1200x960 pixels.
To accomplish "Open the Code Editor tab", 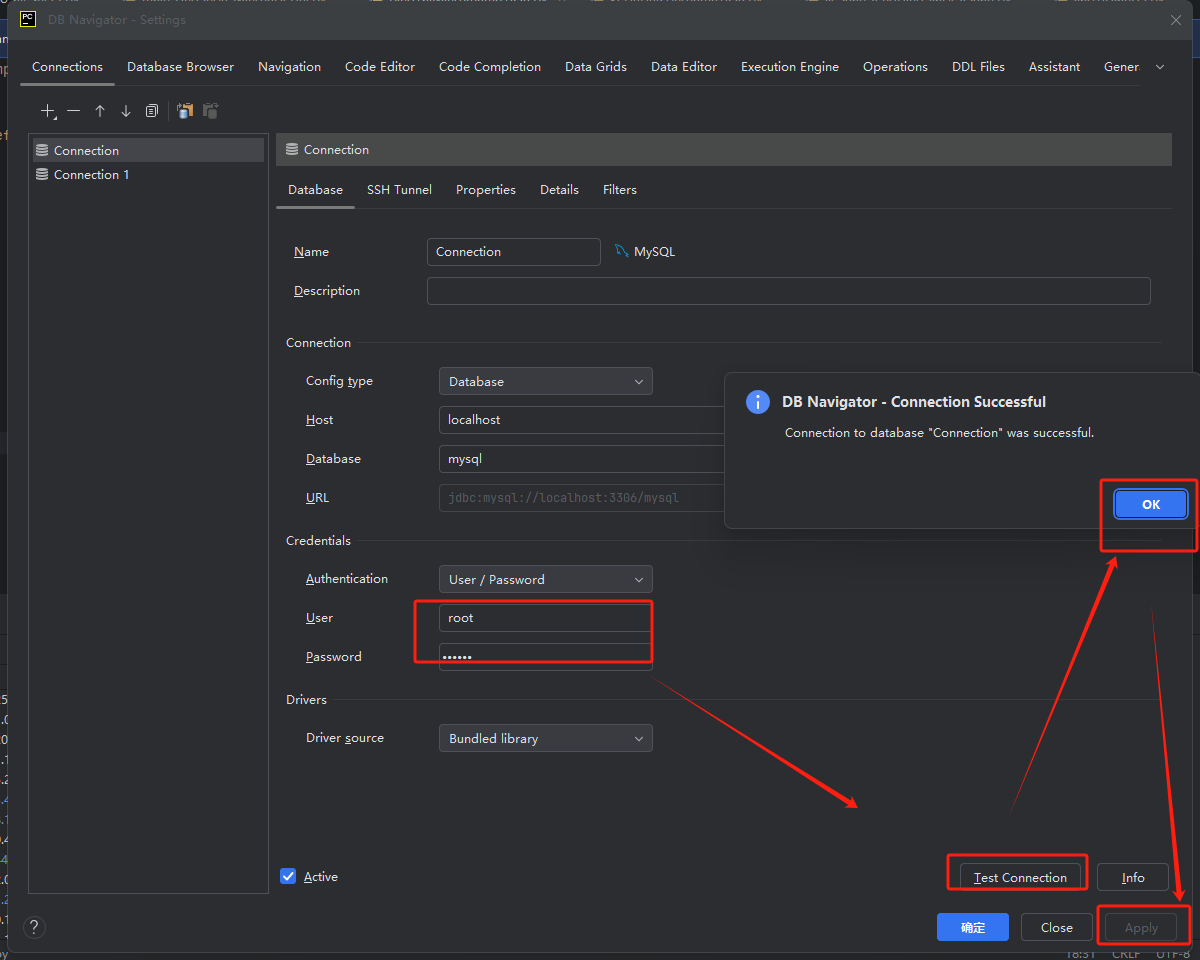I will (380, 67).
